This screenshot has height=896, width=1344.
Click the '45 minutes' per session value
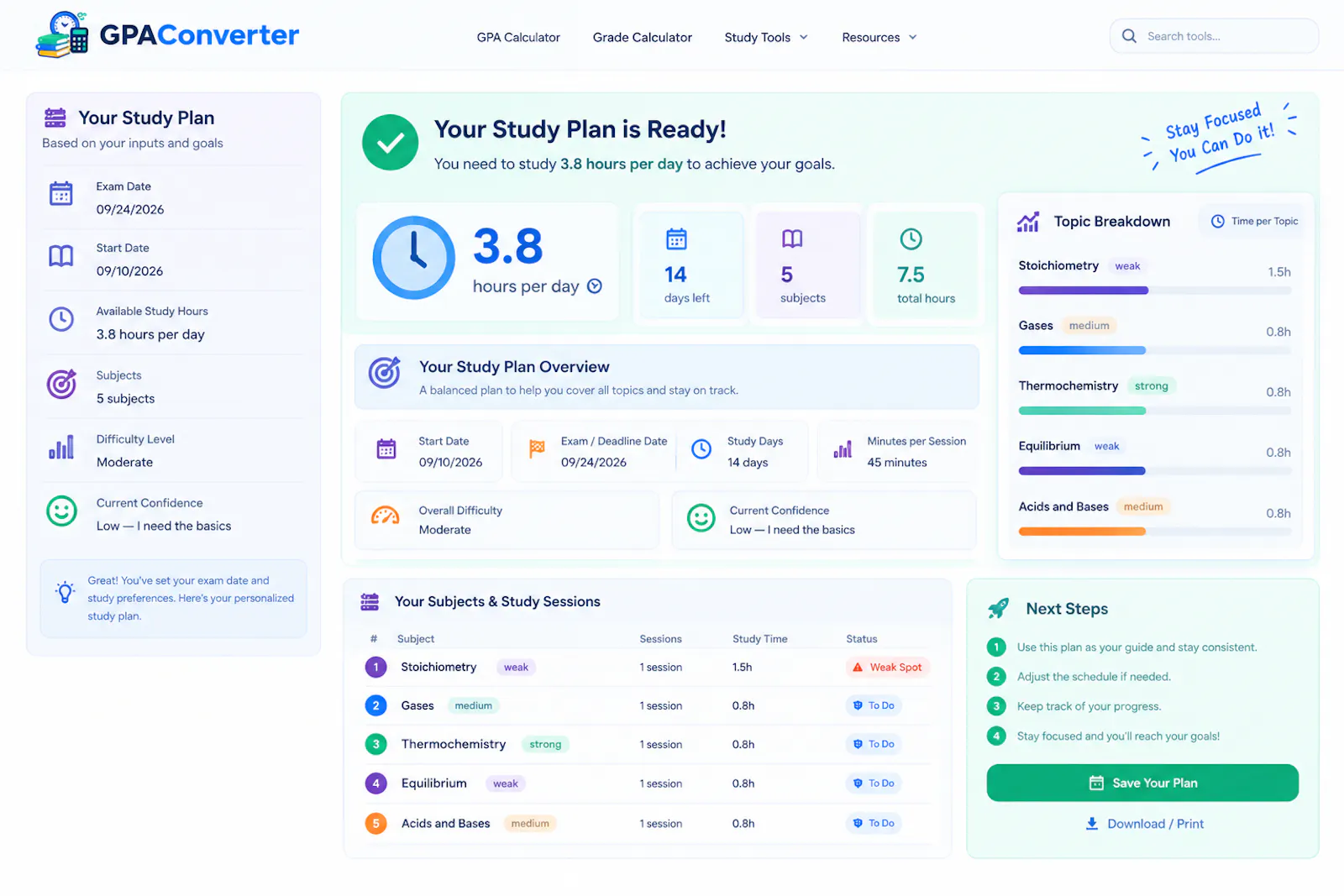[897, 463]
